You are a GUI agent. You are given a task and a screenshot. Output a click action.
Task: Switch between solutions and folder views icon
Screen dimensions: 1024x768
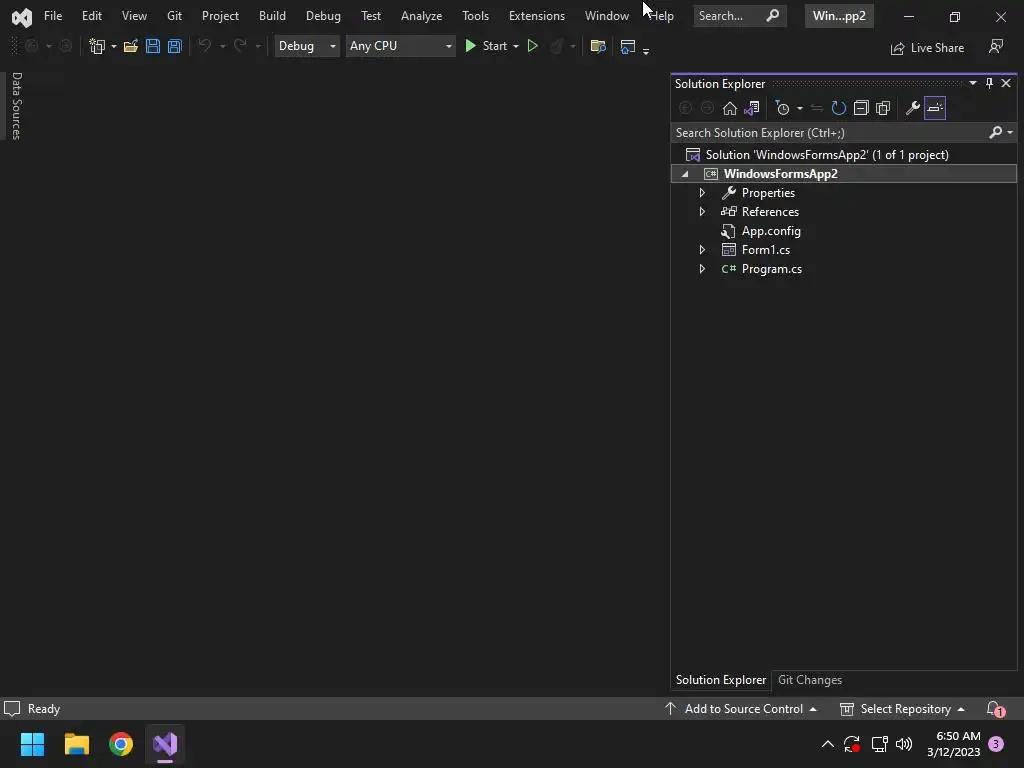pyautogui.click(x=752, y=108)
